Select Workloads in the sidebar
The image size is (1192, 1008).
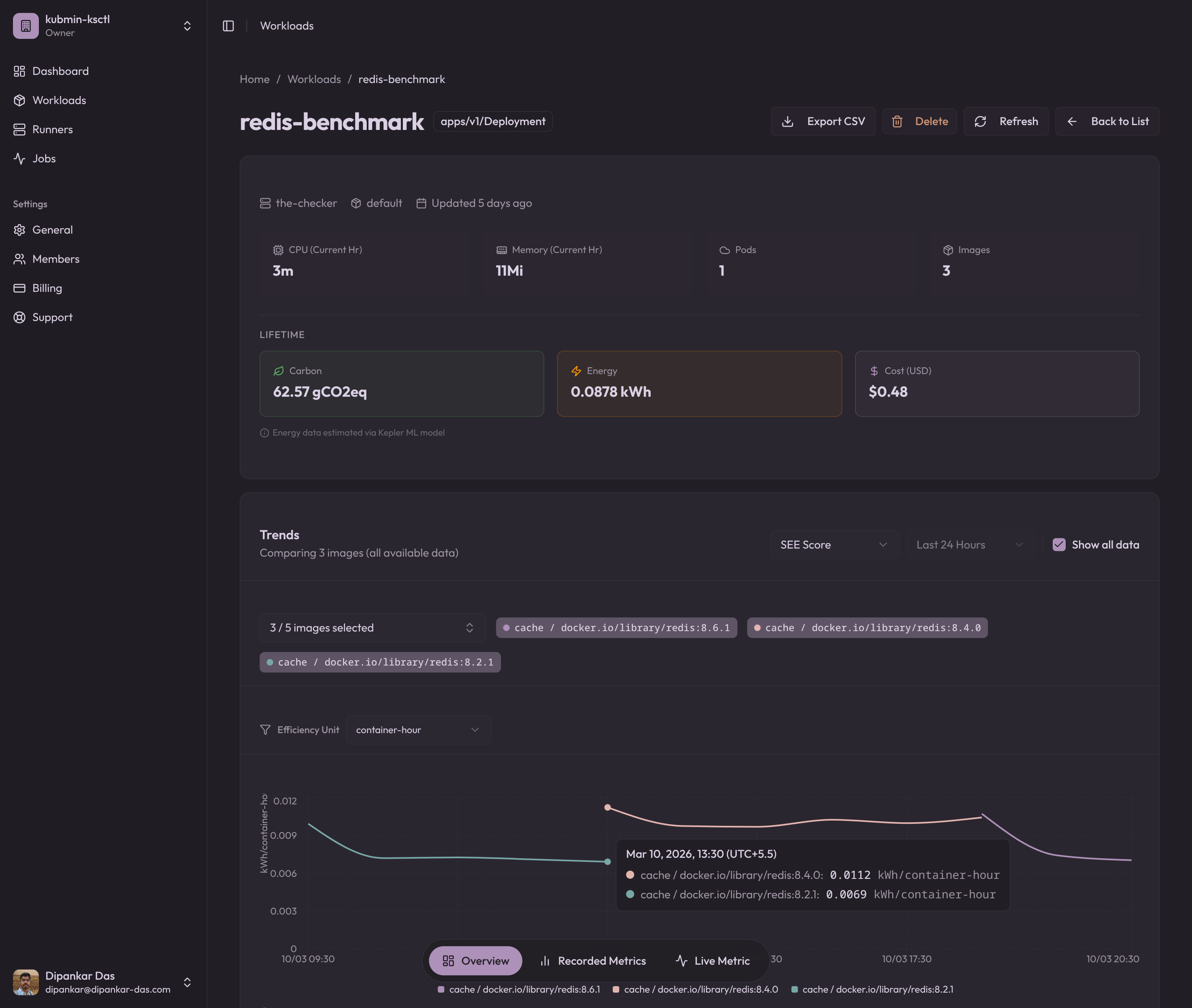click(59, 100)
